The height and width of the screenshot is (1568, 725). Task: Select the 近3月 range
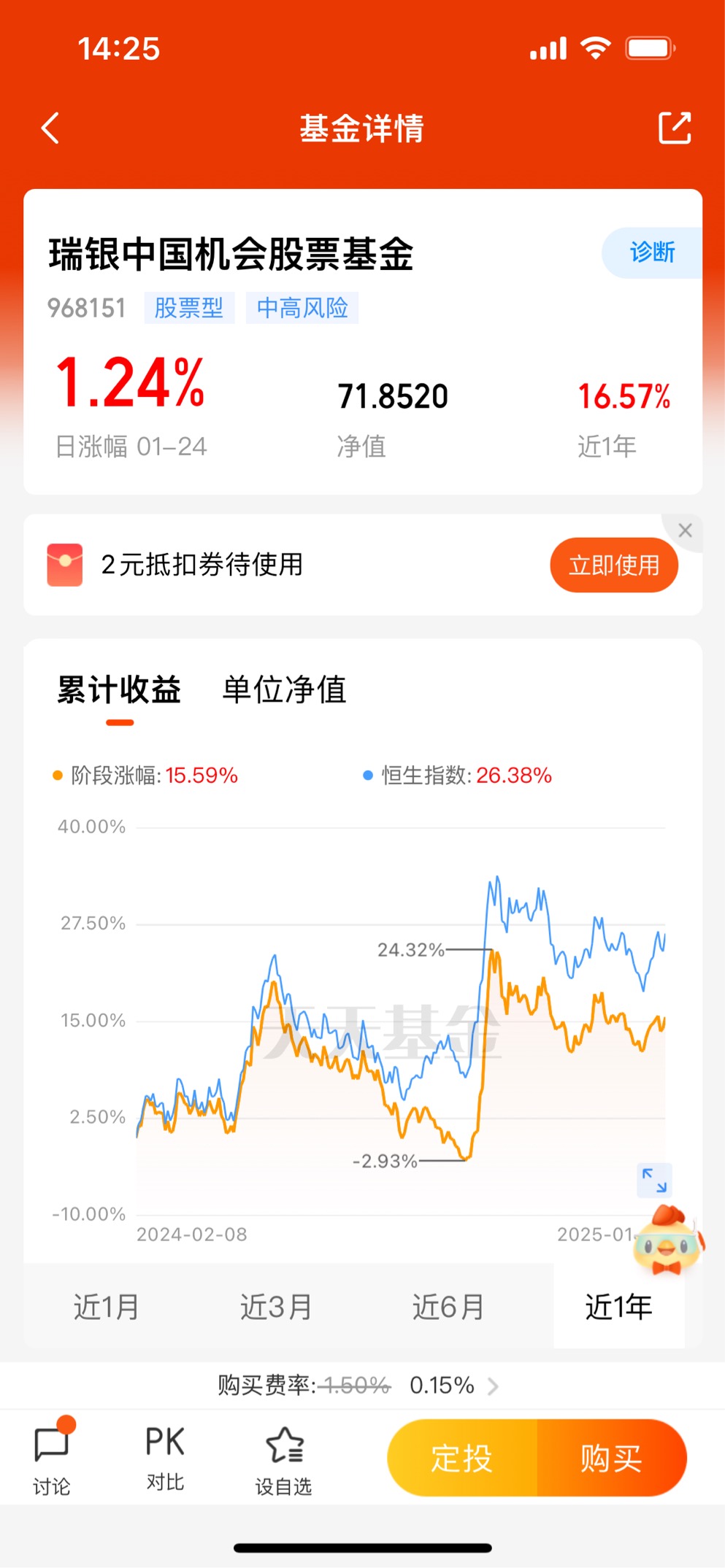pyautogui.click(x=276, y=1306)
